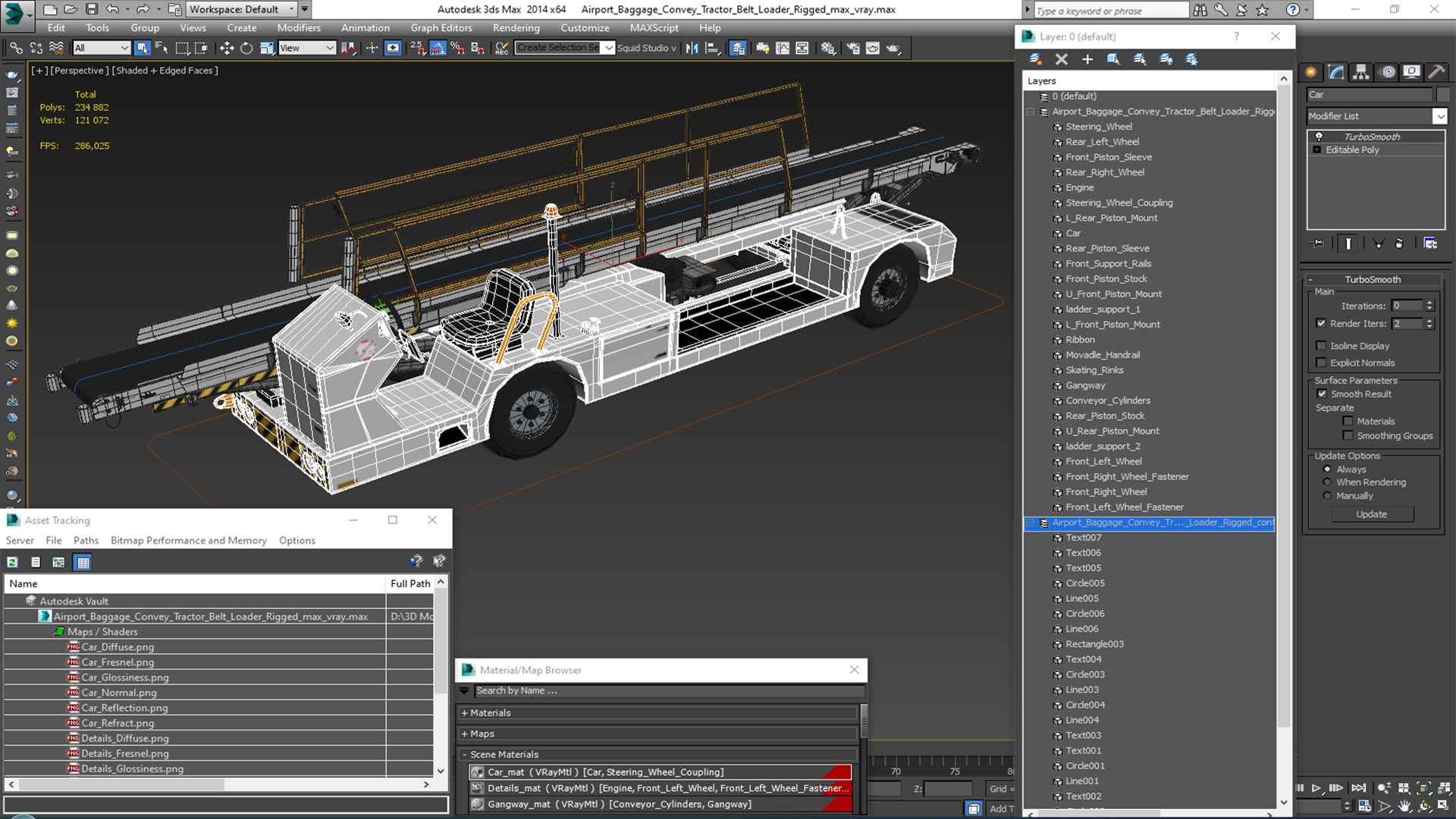The width and height of the screenshot is (1456, 819).
Task: Open the Modifier List dropdown
Action: [1439, 116]
